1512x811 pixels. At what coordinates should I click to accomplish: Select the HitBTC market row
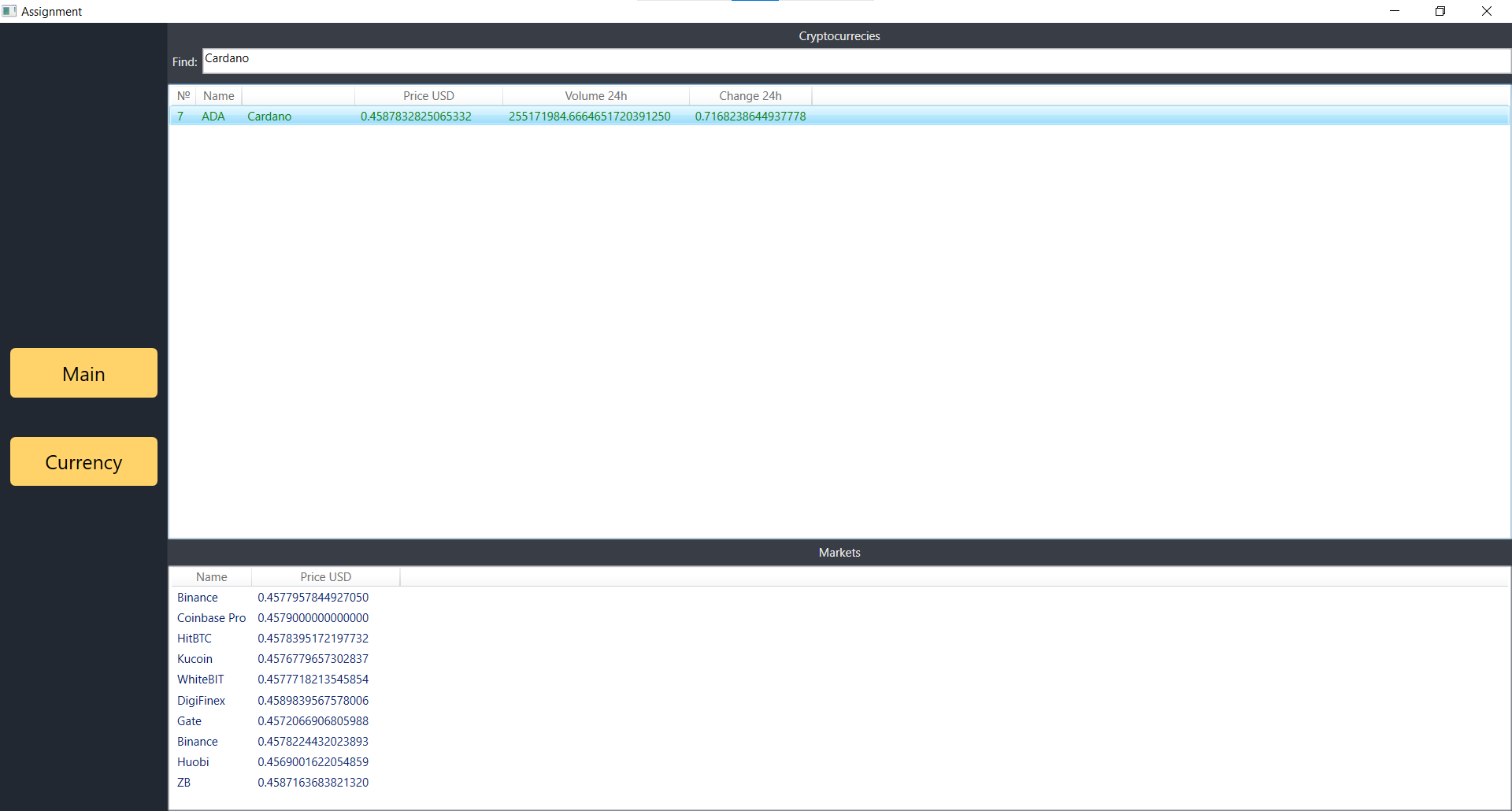839,639
